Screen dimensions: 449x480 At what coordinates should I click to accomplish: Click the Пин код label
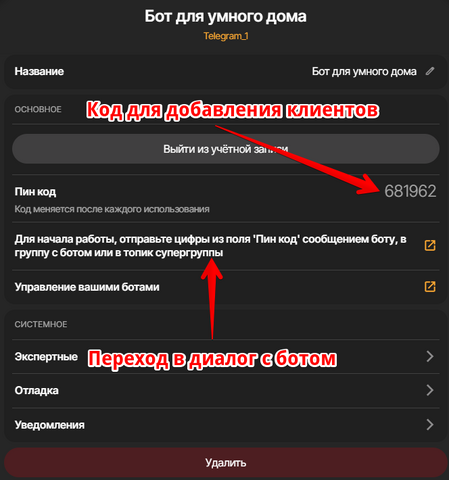pyautogui.click(x=35, y=192)
